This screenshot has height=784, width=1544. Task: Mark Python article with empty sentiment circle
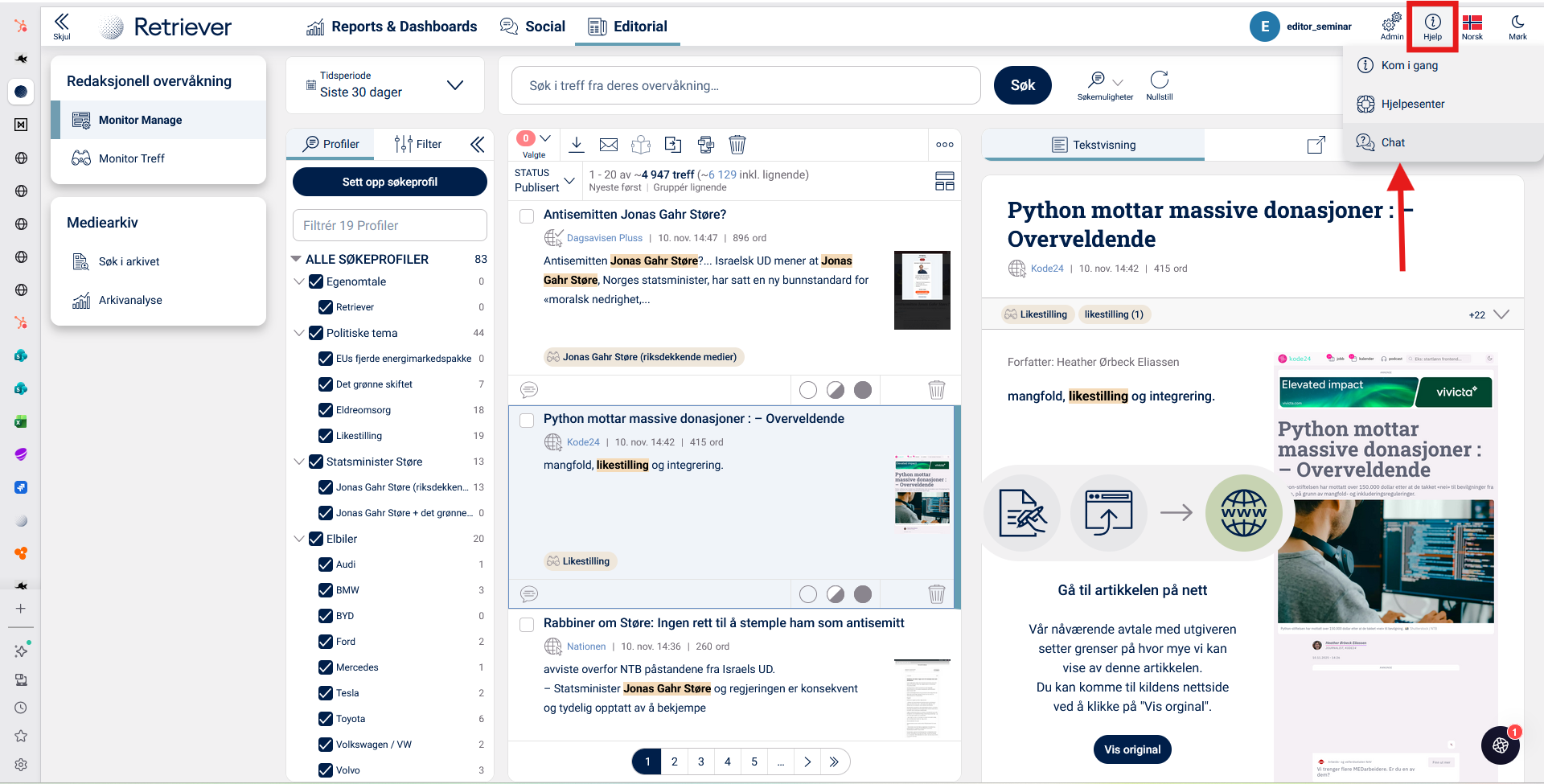(x=808, y=594)
